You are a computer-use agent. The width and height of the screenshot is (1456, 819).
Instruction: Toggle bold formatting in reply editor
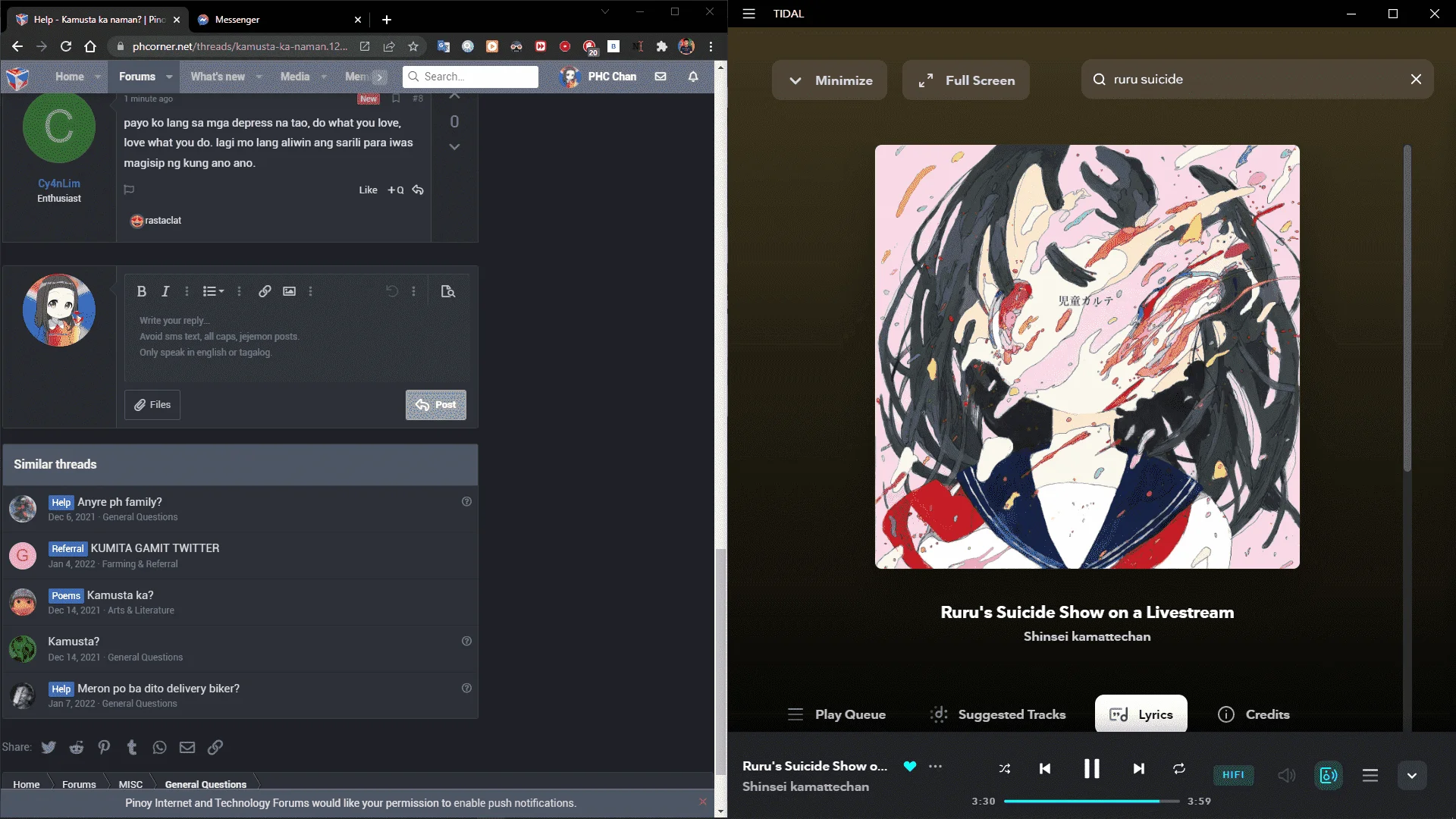(141, 291)
